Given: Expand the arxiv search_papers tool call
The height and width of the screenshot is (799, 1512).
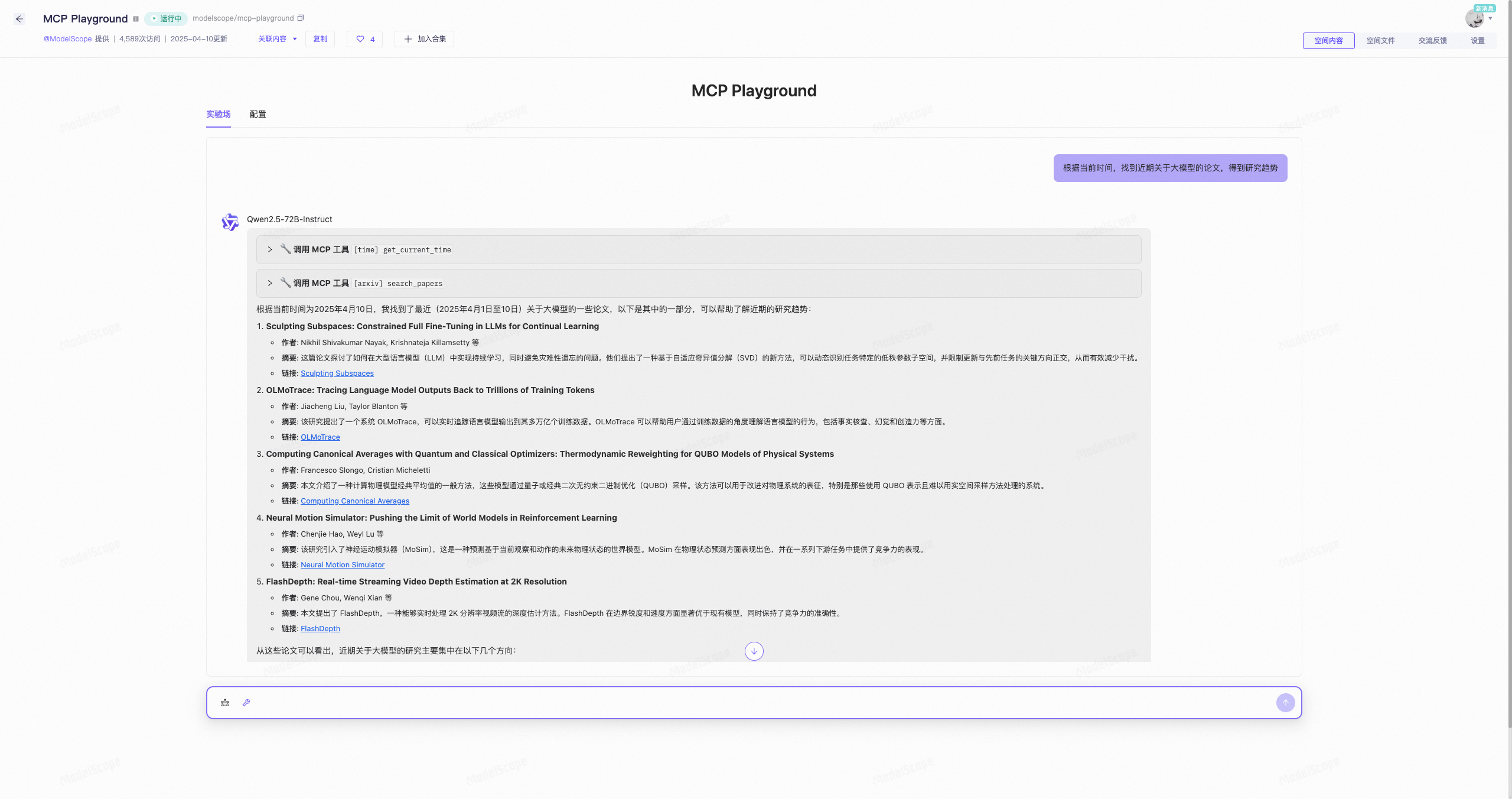Looking at the screenshot, I should [x=270, y=283].
